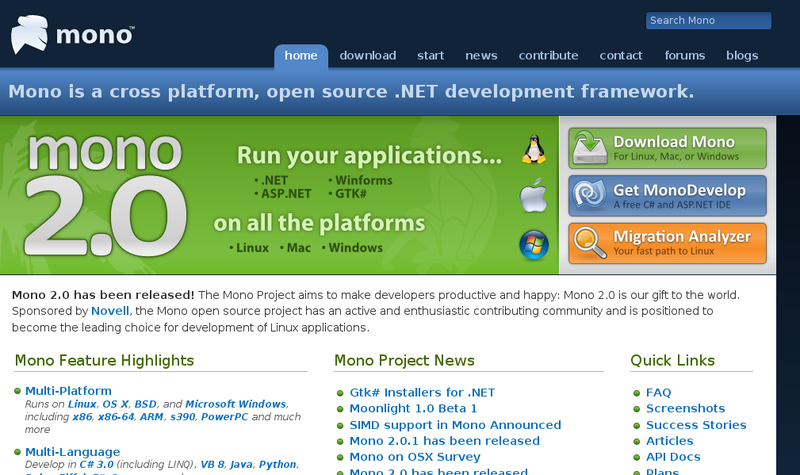Click the Linux Tux penguin icon
Screen dimensions: 800x475
tap(534, 149)
